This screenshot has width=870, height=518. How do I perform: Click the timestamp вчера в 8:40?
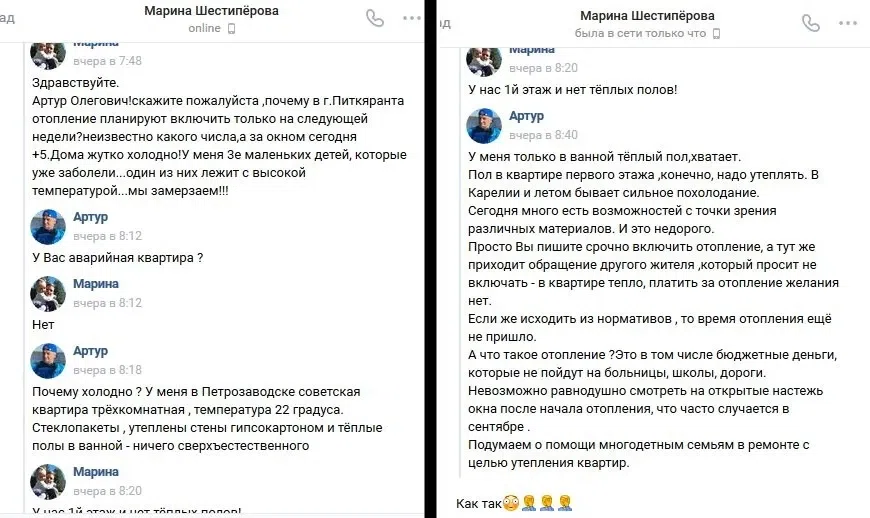(544, 134)
